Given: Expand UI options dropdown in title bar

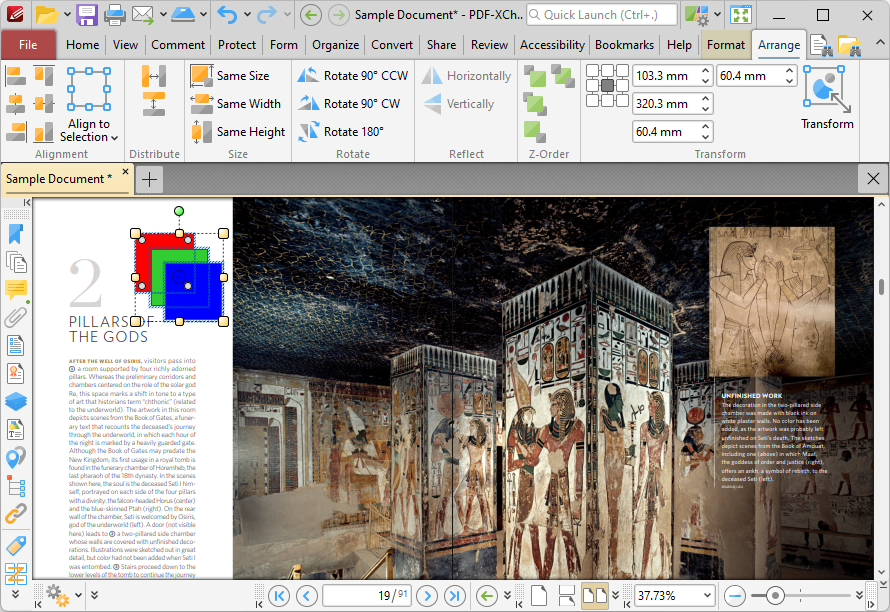Looking at the screenshot, I should (x=717, y=15).
